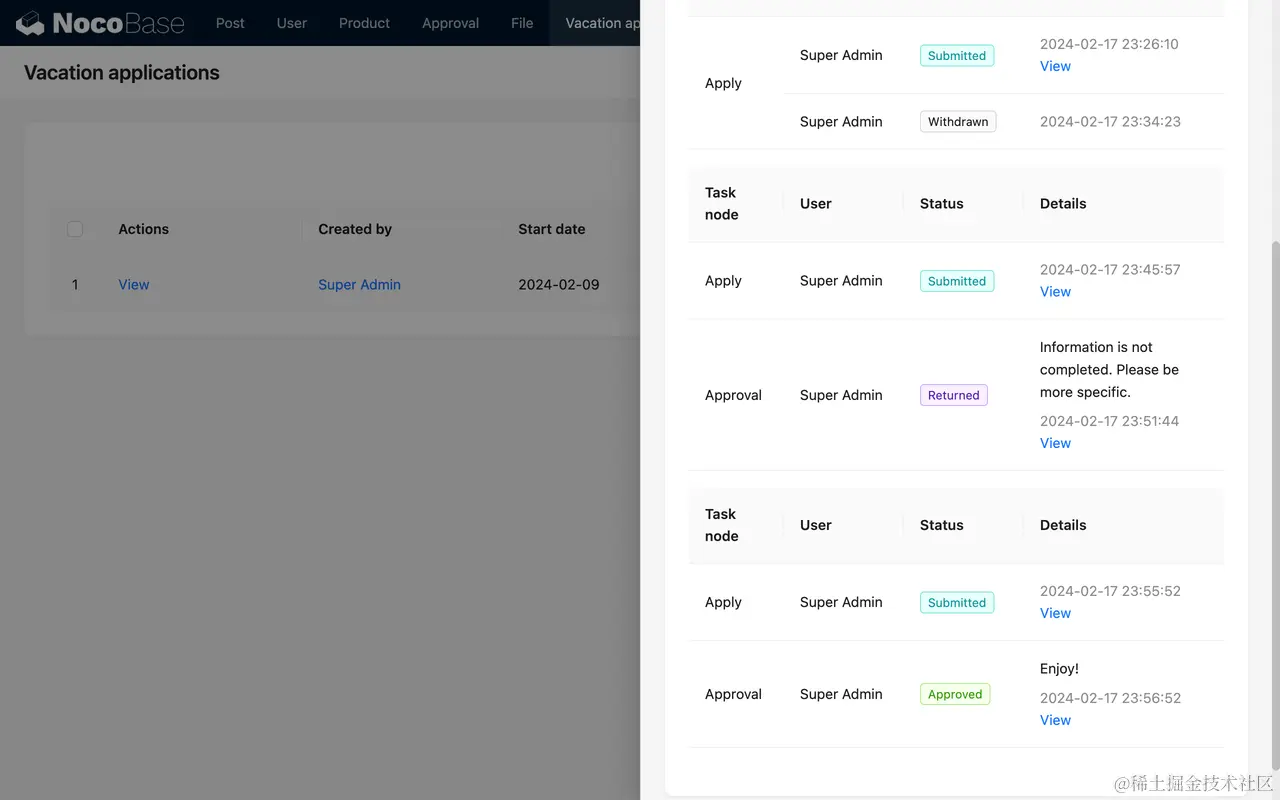Open View under 2024-02-17 23:45:57
The image size is (1280, 800).
(1055, 292)
